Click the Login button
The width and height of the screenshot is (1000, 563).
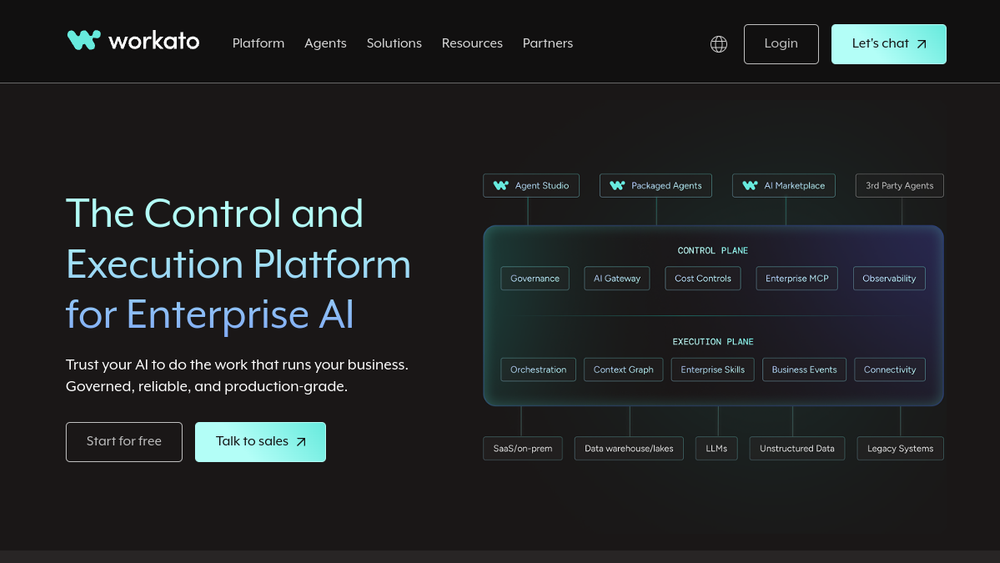point(781,44)
